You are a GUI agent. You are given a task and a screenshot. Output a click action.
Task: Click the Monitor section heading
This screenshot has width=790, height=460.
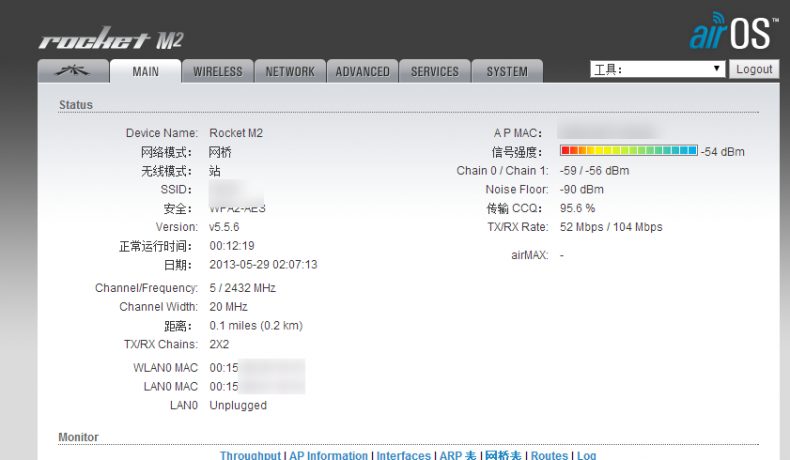point(79,437)
